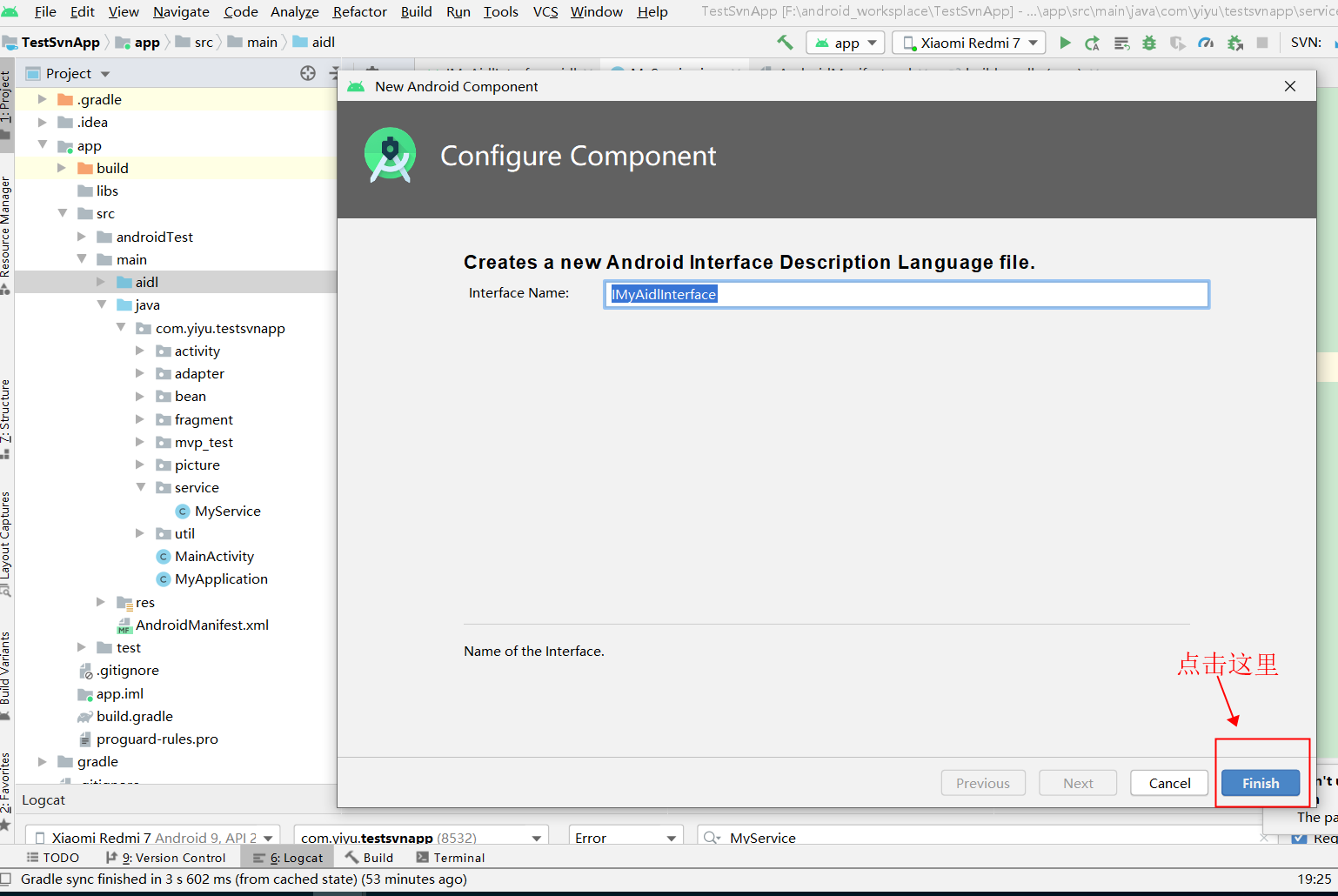Image resolution: width=1338 pixels, height=896 pixels.
Task: Open the Logcat device dropdown showing Xiaomi Redmi 7 Android 9
Action: (153, 838)
